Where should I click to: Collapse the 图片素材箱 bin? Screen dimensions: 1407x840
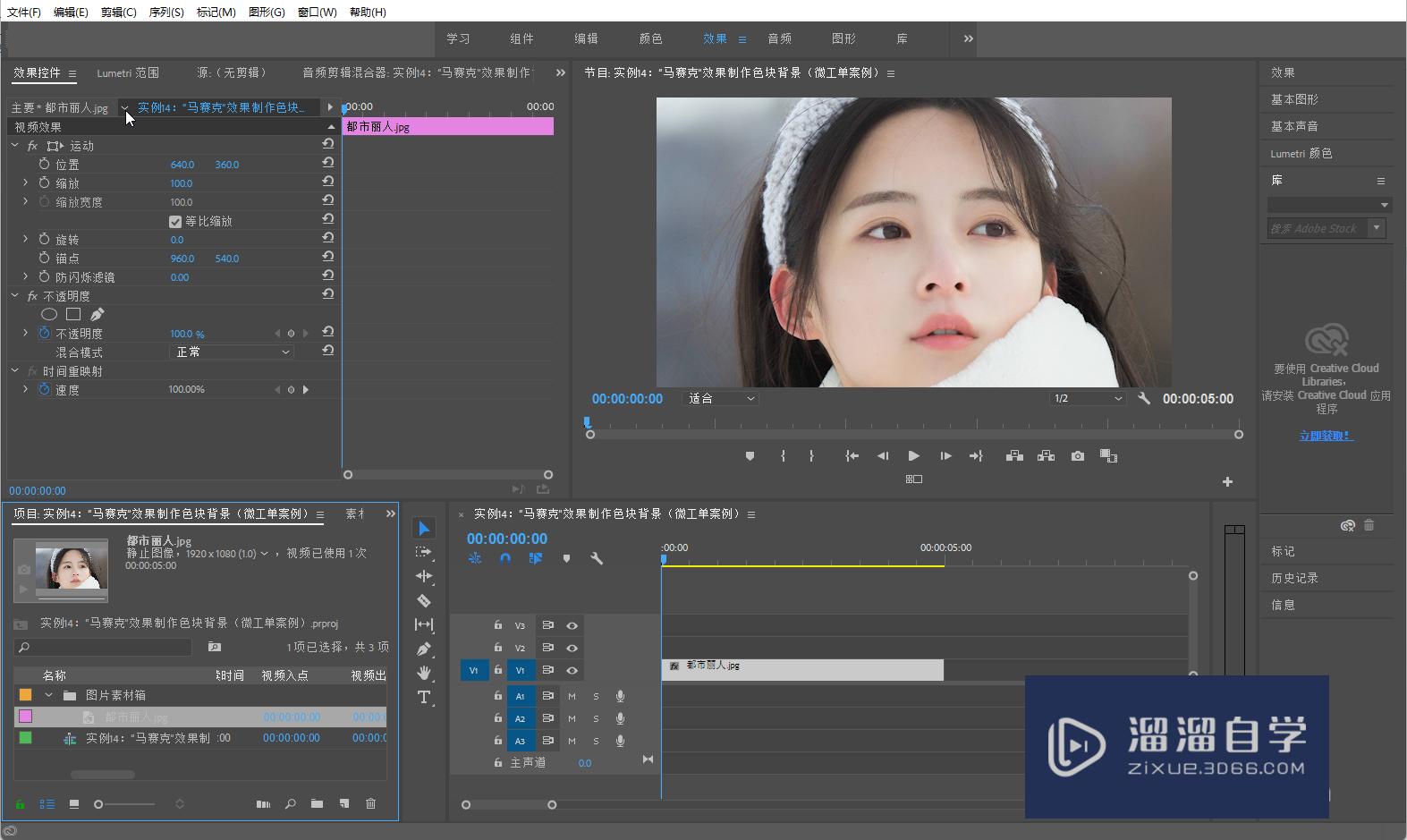(49, 695)
